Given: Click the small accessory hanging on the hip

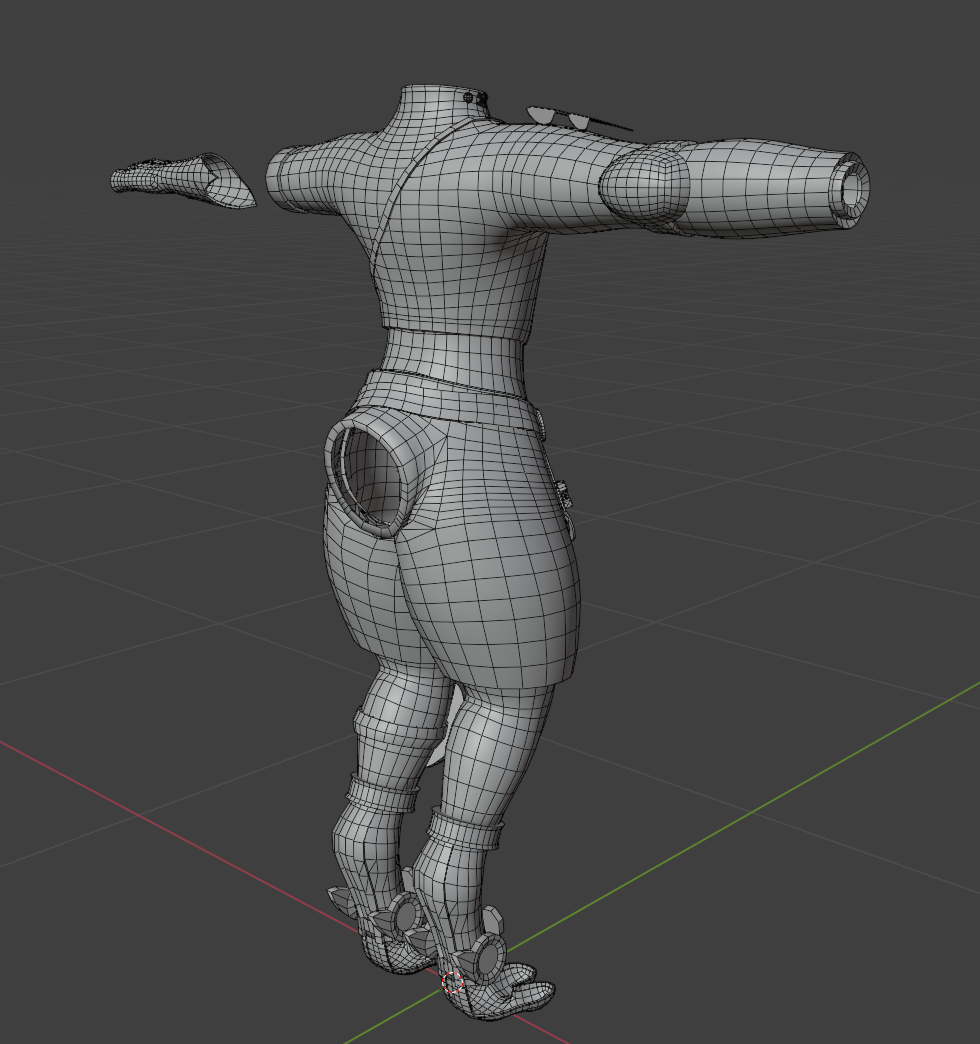Looking at the screenshot, I should click(564, 494).
